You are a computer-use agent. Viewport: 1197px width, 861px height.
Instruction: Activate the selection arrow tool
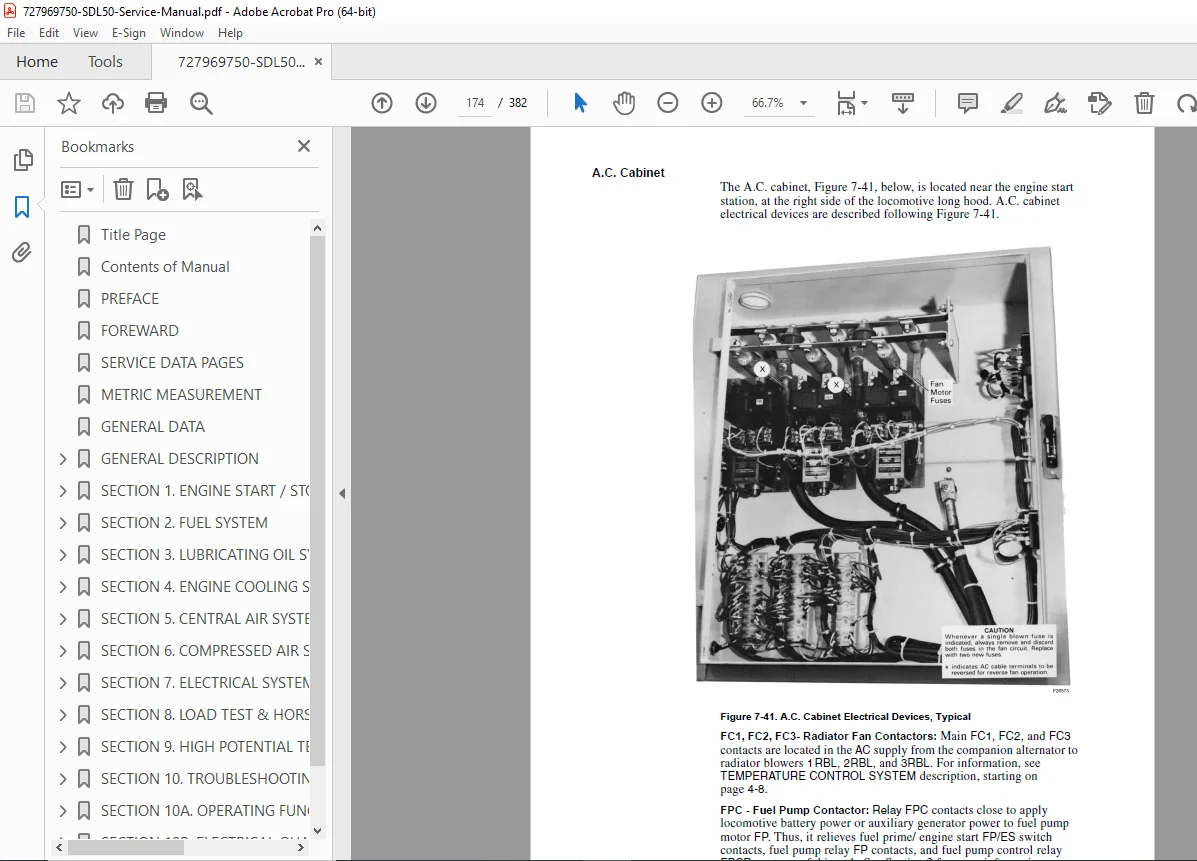click(x=580, y=103)
